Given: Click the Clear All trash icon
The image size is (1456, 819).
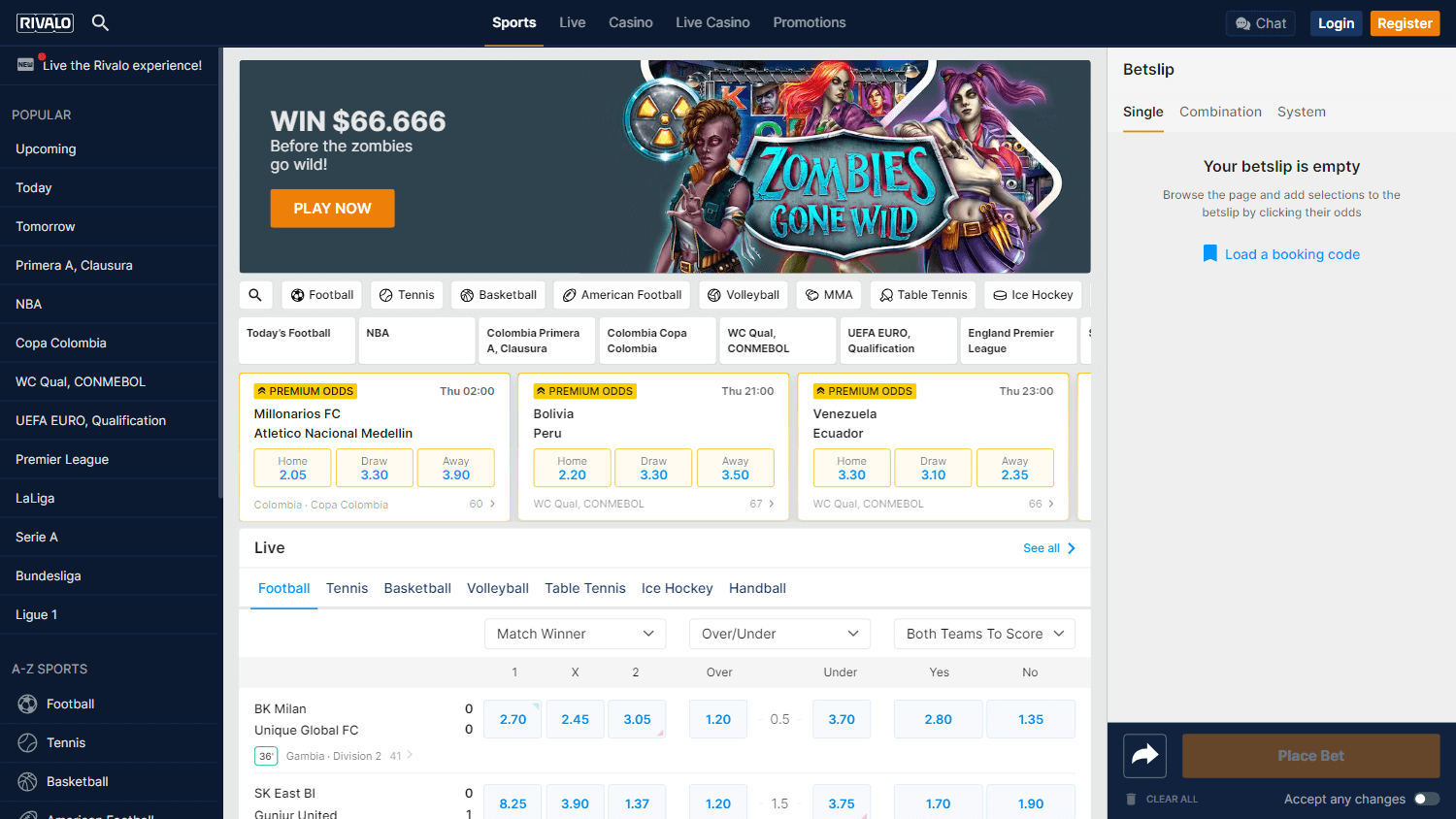Looking at the screenshot, I should point(1131,800).
